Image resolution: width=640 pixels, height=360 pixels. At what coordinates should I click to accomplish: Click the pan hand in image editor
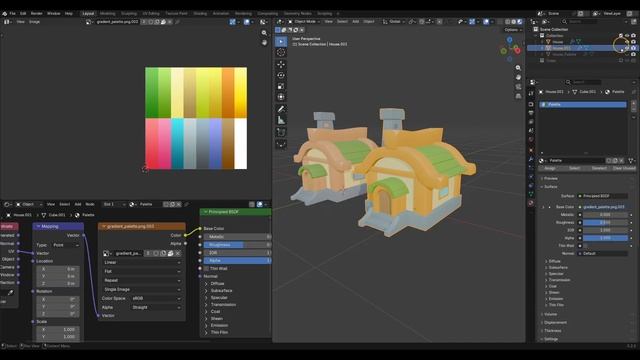coord(264,42)
